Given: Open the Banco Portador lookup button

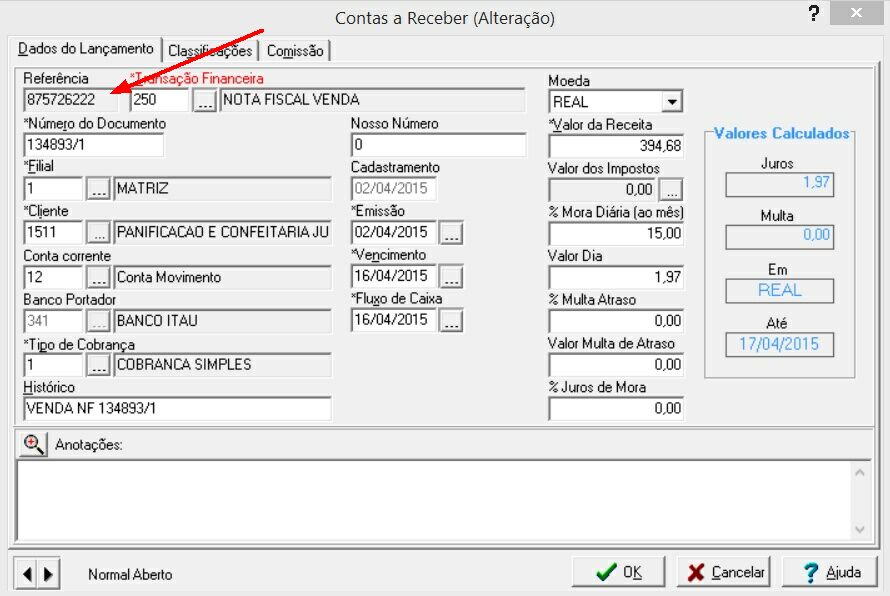Looking at the screenshot, I should (x=98, y=321).
